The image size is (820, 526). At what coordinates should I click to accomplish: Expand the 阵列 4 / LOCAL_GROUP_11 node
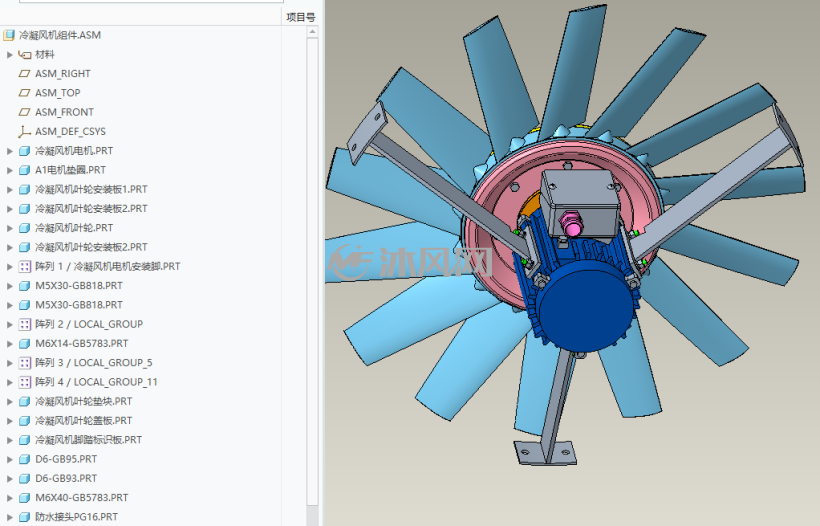(x=9, y=382)
